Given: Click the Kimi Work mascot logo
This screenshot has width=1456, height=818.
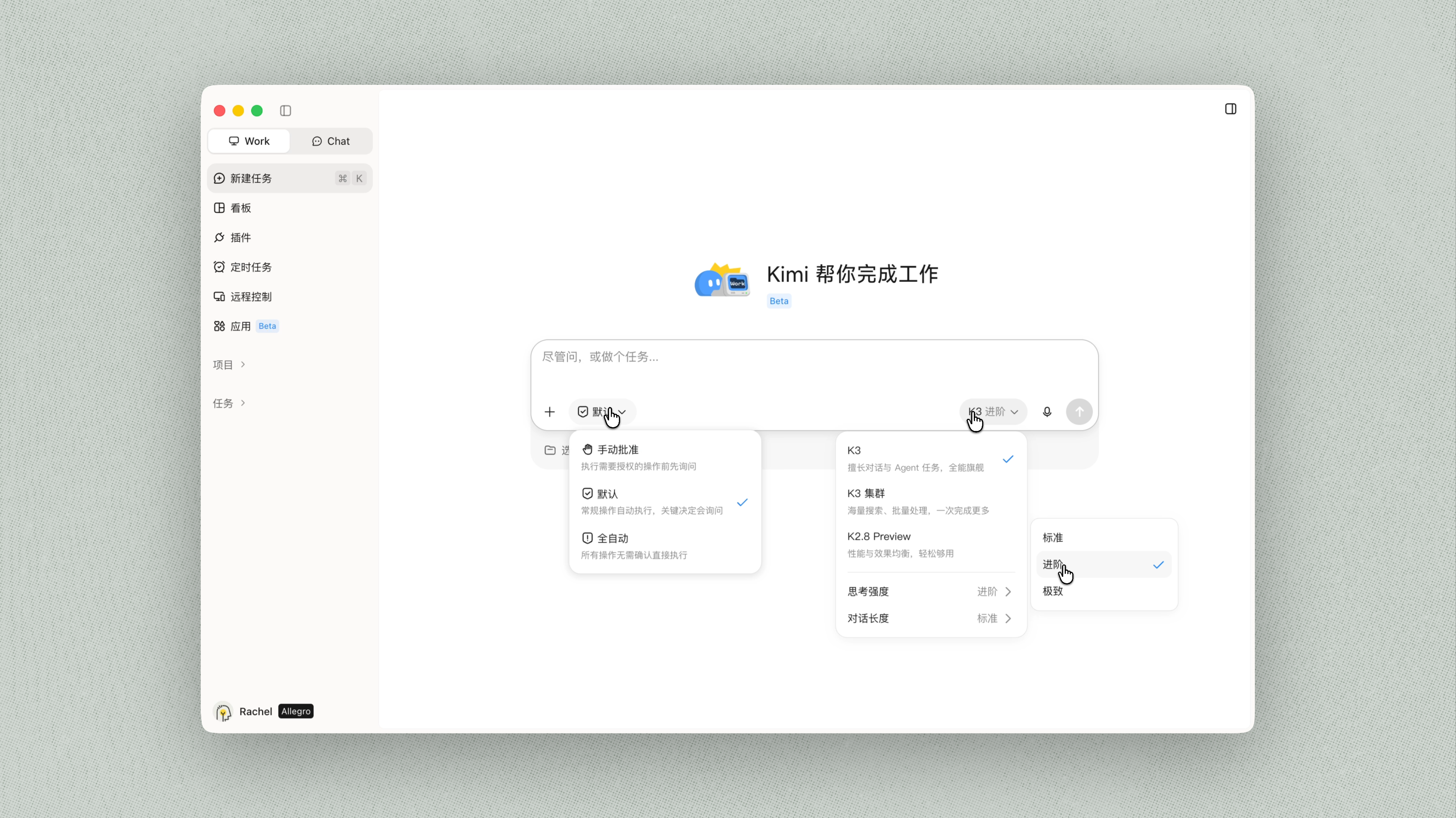Looking at the screenshot, I should click(x=722, y=280).
